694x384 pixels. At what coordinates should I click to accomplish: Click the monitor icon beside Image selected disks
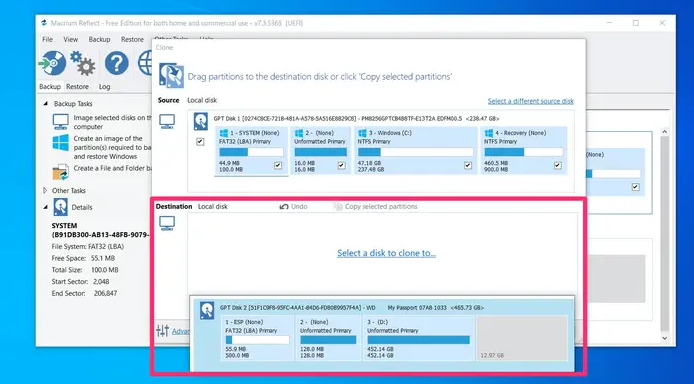pos(61,122)
